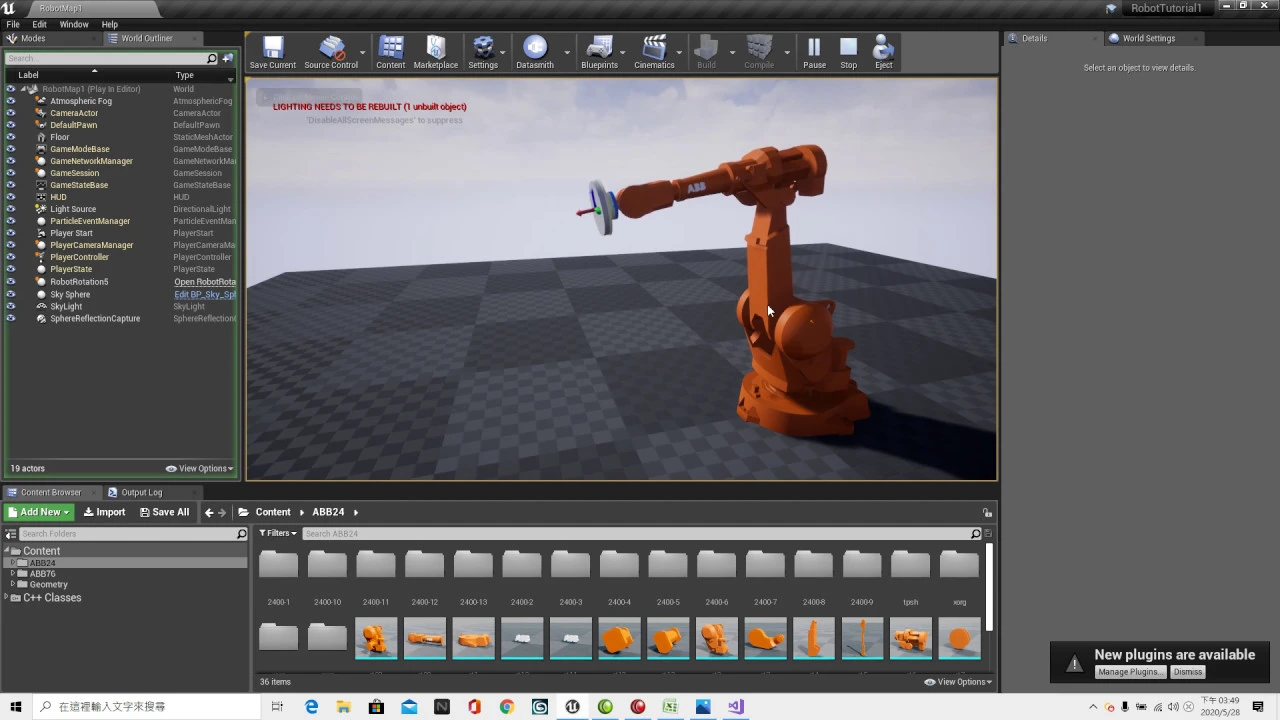The width and height of the screenshot is (1280, 720).
Task: Toggle visibility of Atmospheric Fog actor
Action: [11, 101]
